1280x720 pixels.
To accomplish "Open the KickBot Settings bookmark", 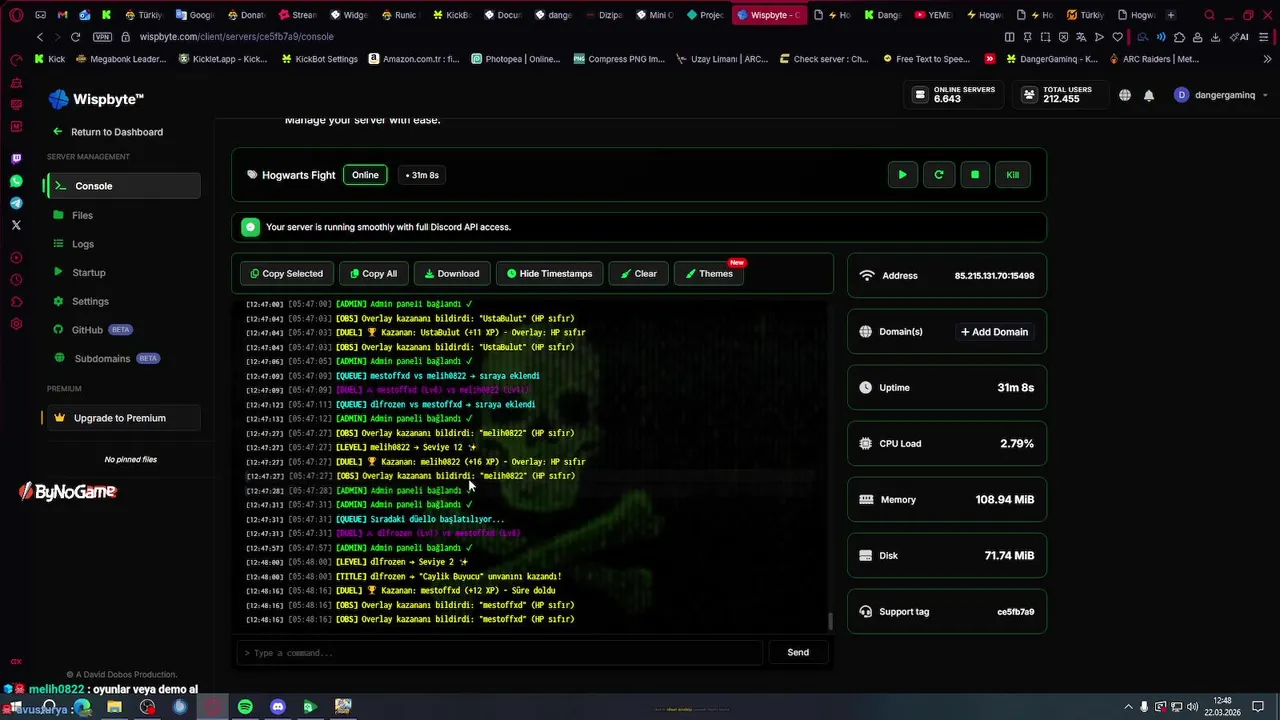I will pyautogui.click(x=319, y=59).
